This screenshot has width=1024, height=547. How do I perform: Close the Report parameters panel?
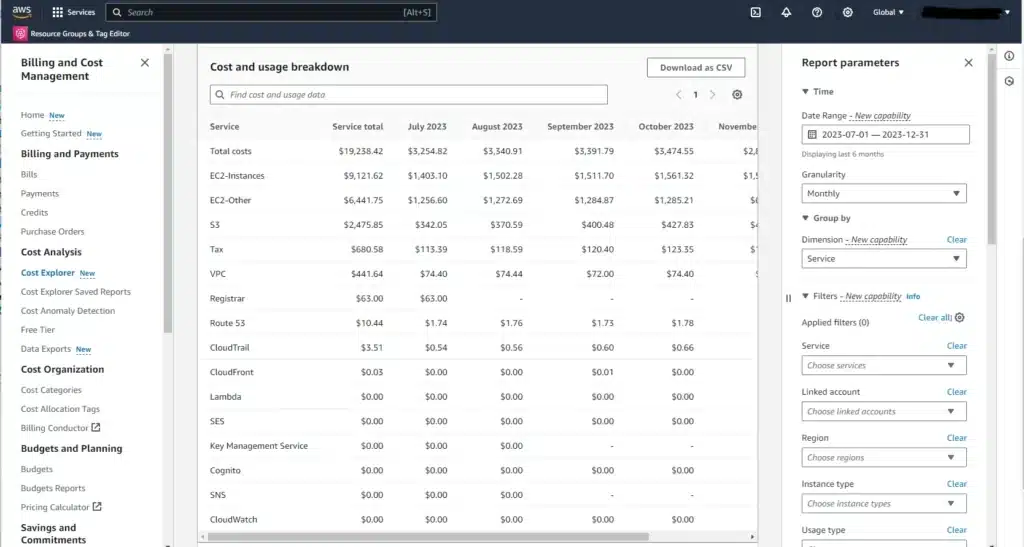968,63
